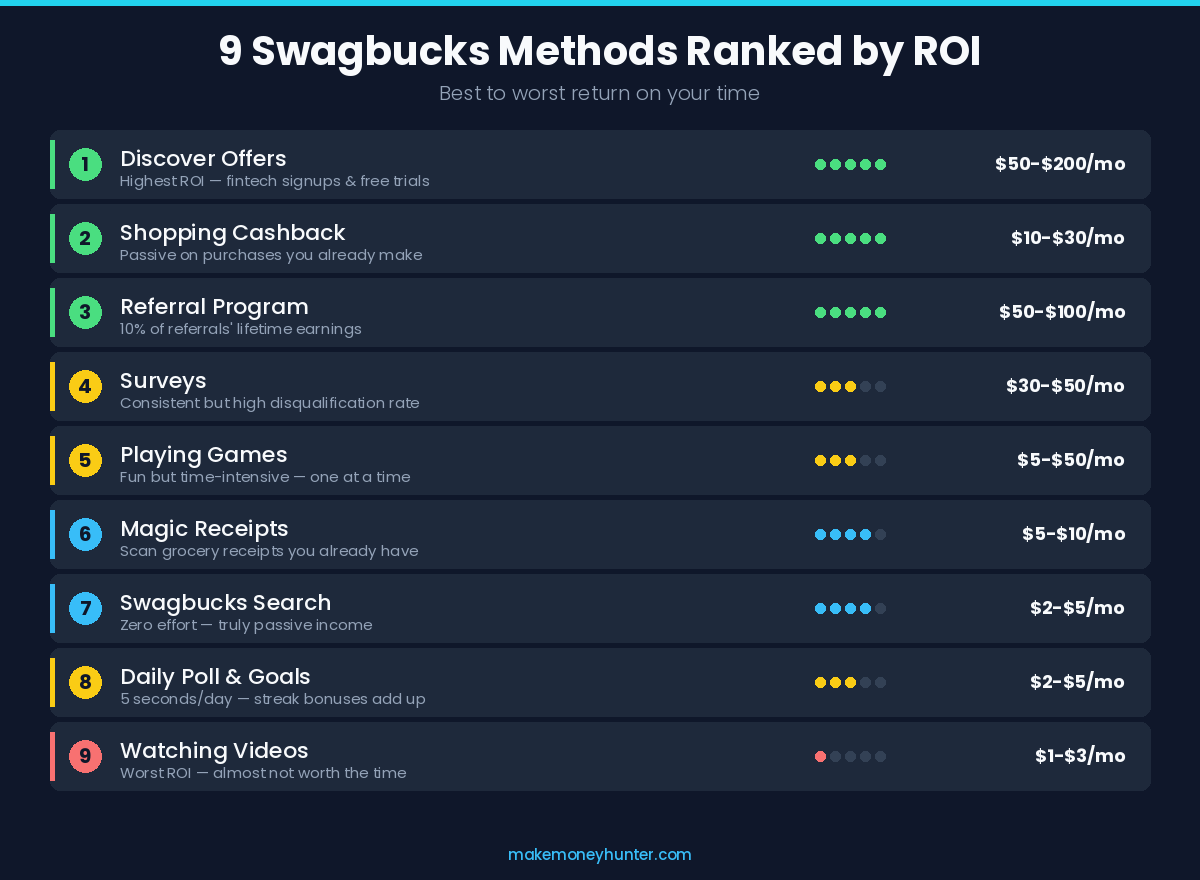Screen dimensions: 1200x880
Task: Click the $5-$10/mo earnings value
Action: [x=1074, y=534]
